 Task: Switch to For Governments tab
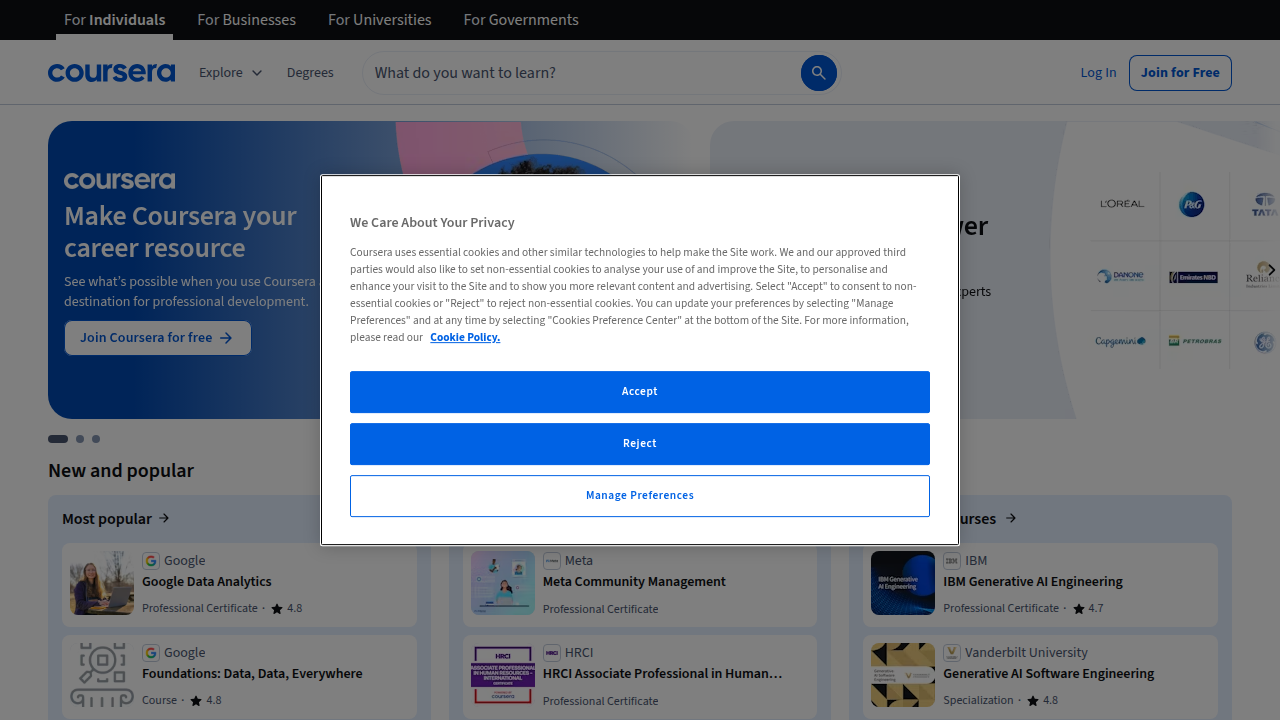point(521,20)
